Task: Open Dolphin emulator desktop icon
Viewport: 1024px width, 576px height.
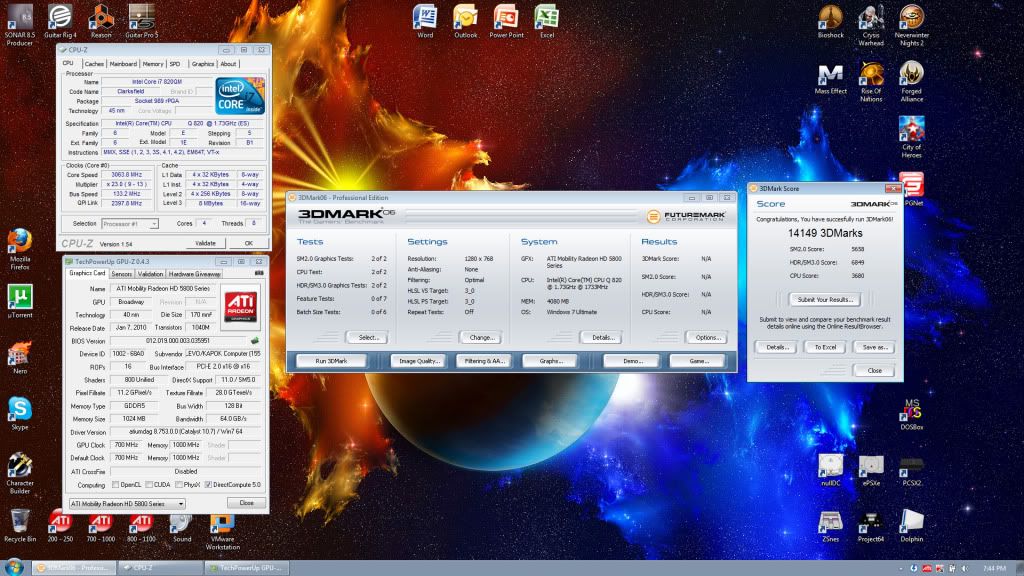Action: coord(912,526)
